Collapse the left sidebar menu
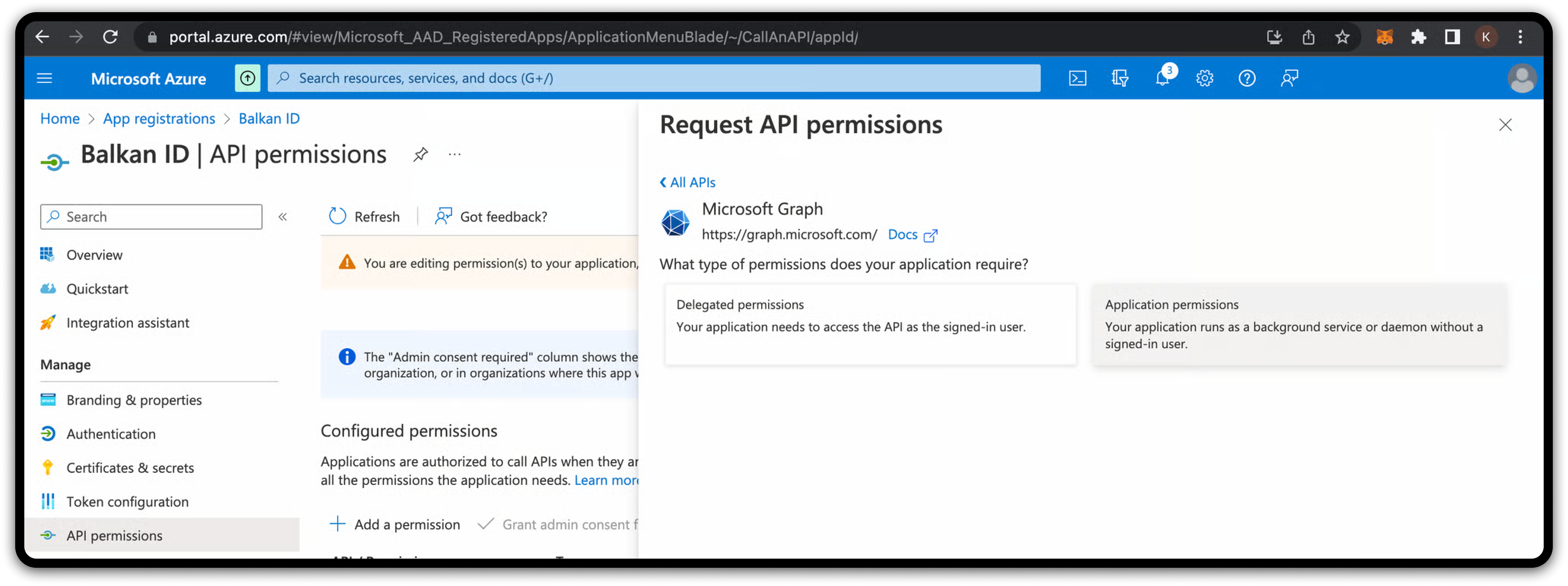 pos(283,217)
